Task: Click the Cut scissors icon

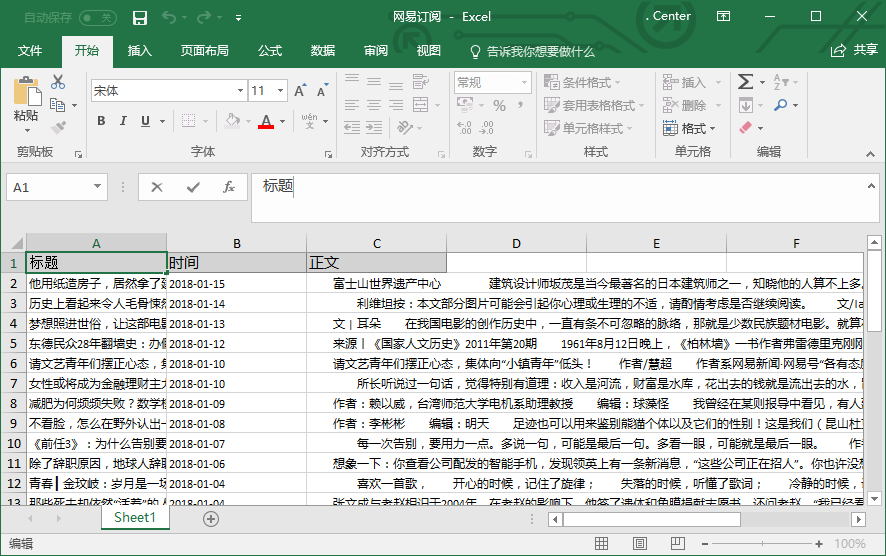Action: coord(58,82)
